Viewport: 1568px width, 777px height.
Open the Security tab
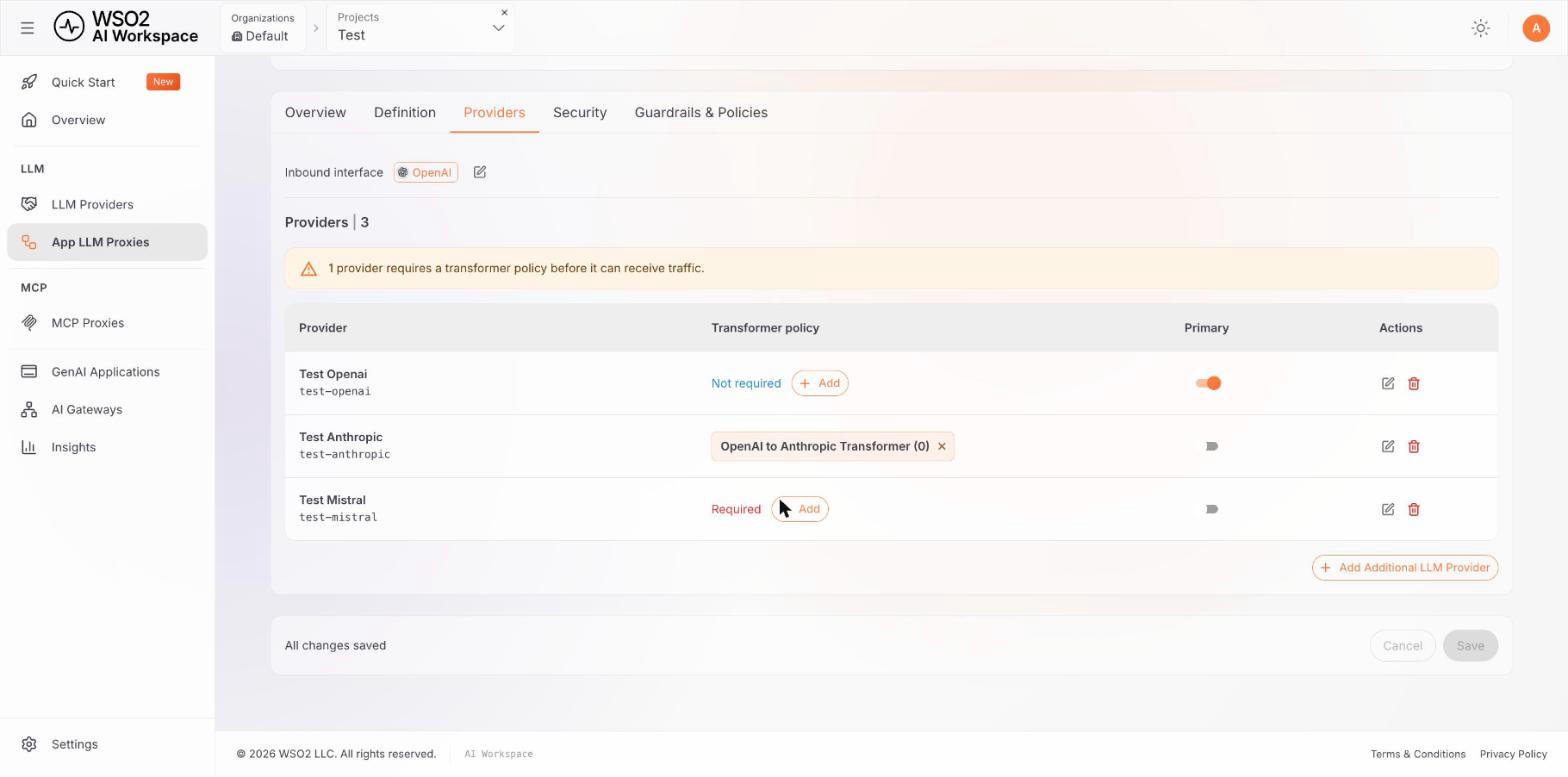point(580,113)
